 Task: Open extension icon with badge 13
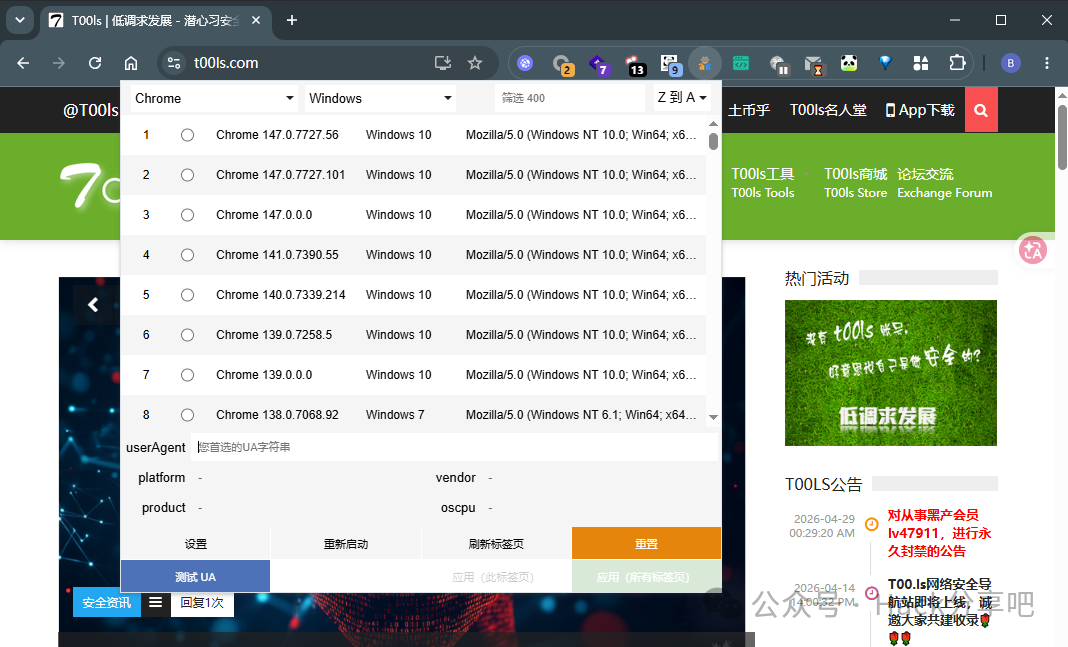pyautogui.click(x=635, y=65)
